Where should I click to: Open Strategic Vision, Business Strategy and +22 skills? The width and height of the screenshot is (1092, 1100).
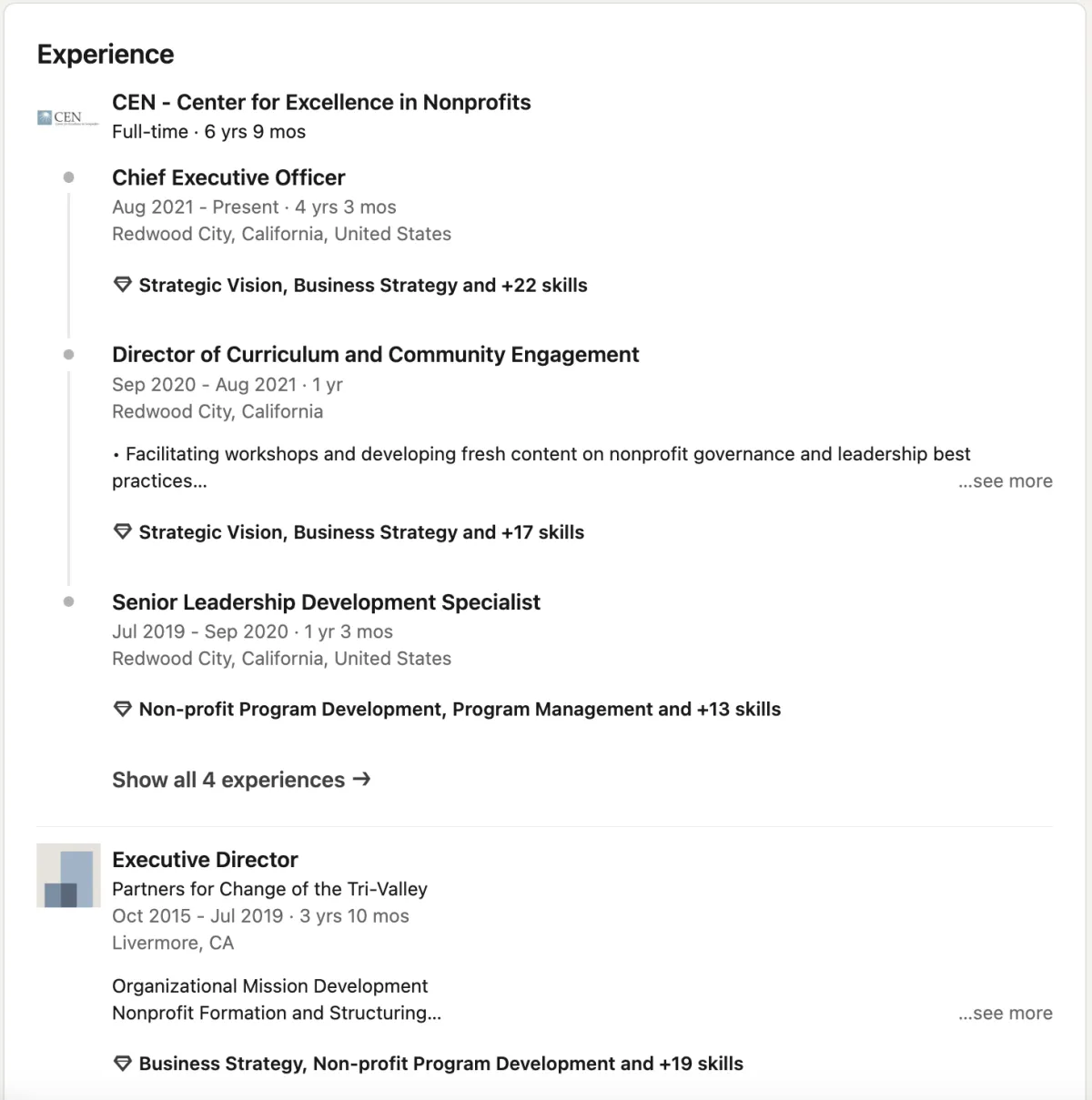[363, 285]
